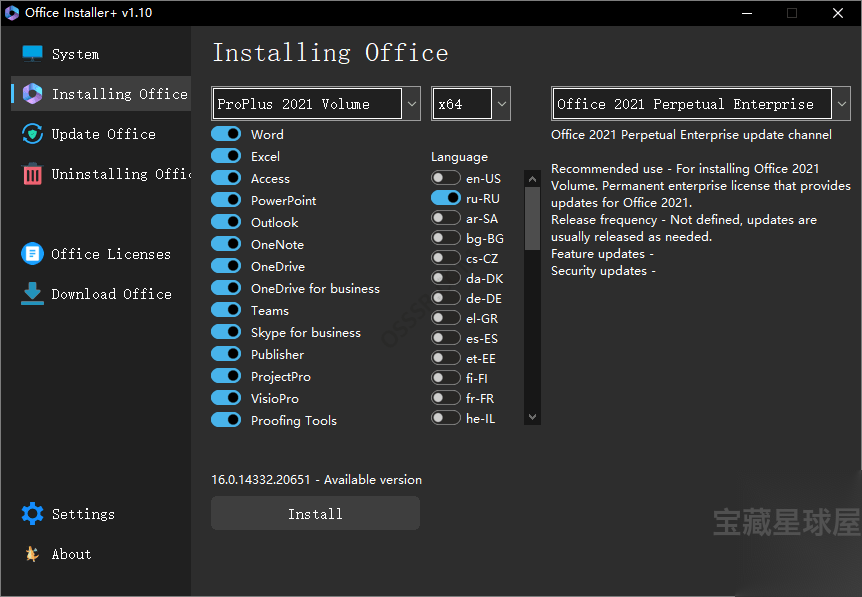Enable da-DK language switch
The height and width of the screenshot is (597, 862).
446,278
